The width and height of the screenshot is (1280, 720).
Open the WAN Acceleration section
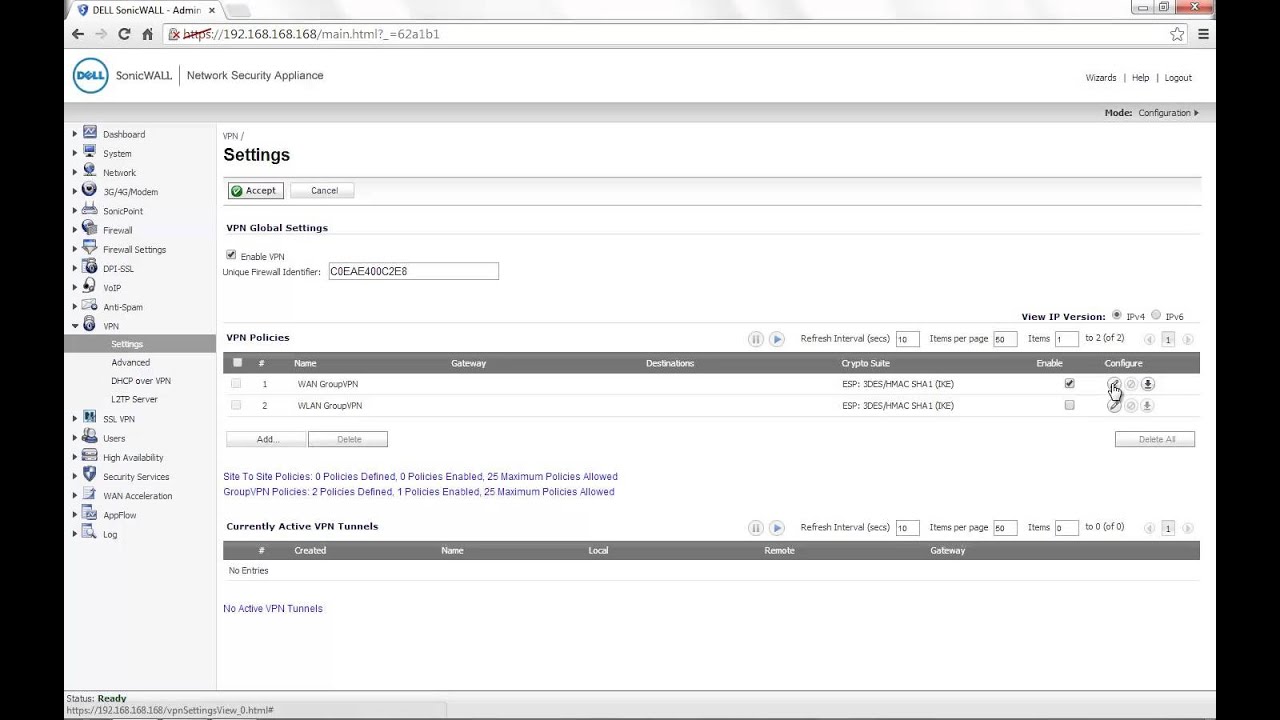[137, 496]
